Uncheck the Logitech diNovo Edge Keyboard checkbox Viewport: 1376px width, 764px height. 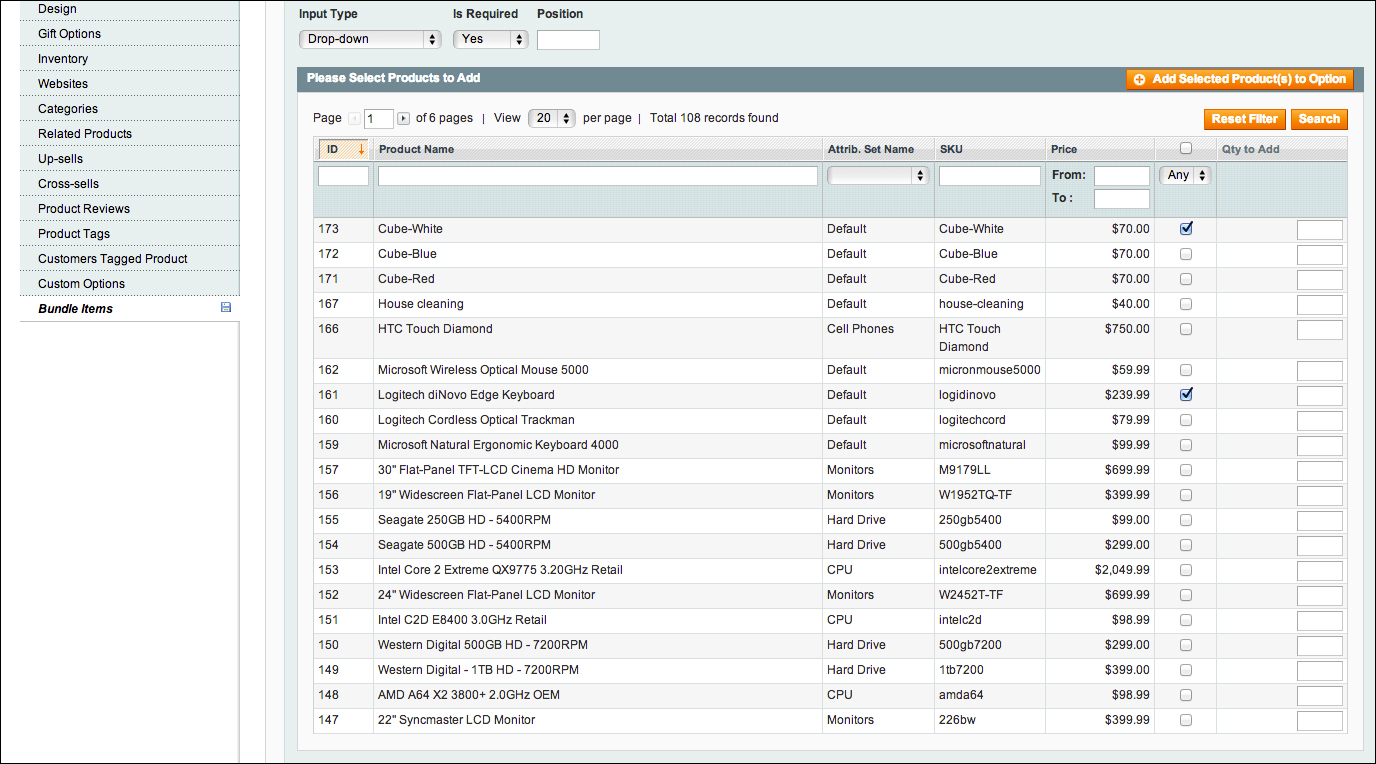pyautogui.click(x=1186, y=394)
